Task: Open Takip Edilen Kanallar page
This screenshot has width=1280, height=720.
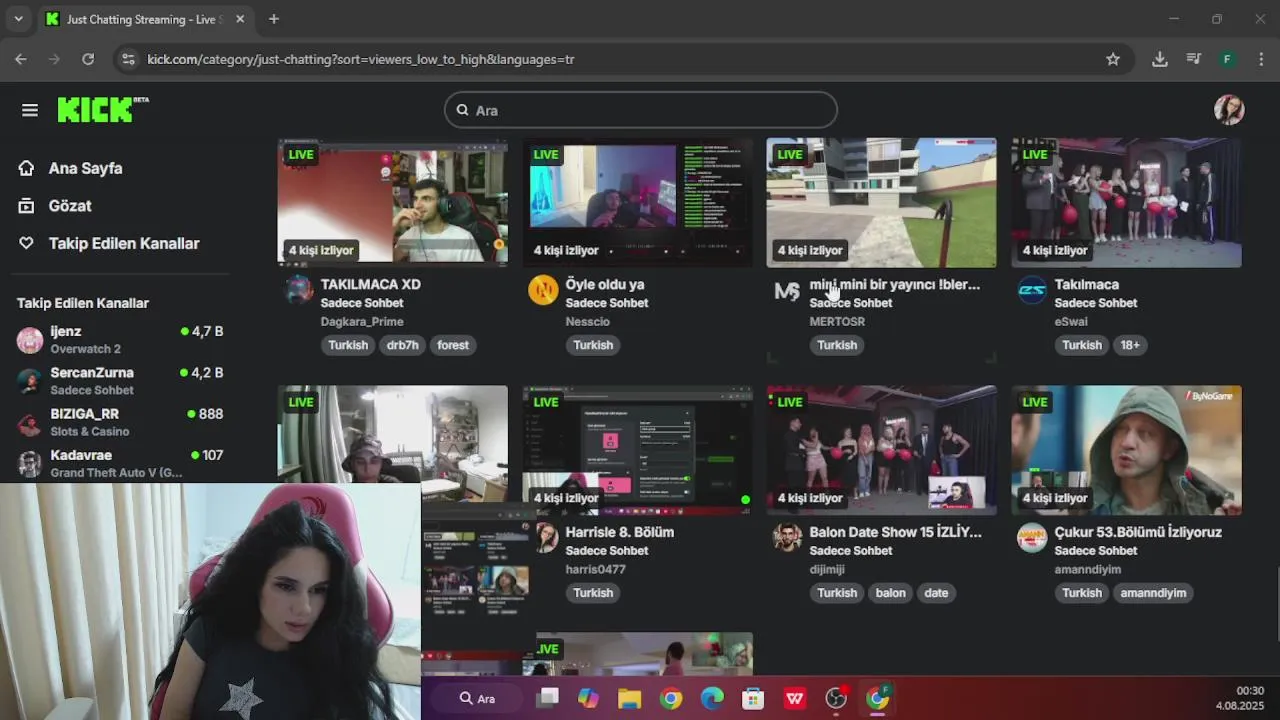Action: click(124, 243)
